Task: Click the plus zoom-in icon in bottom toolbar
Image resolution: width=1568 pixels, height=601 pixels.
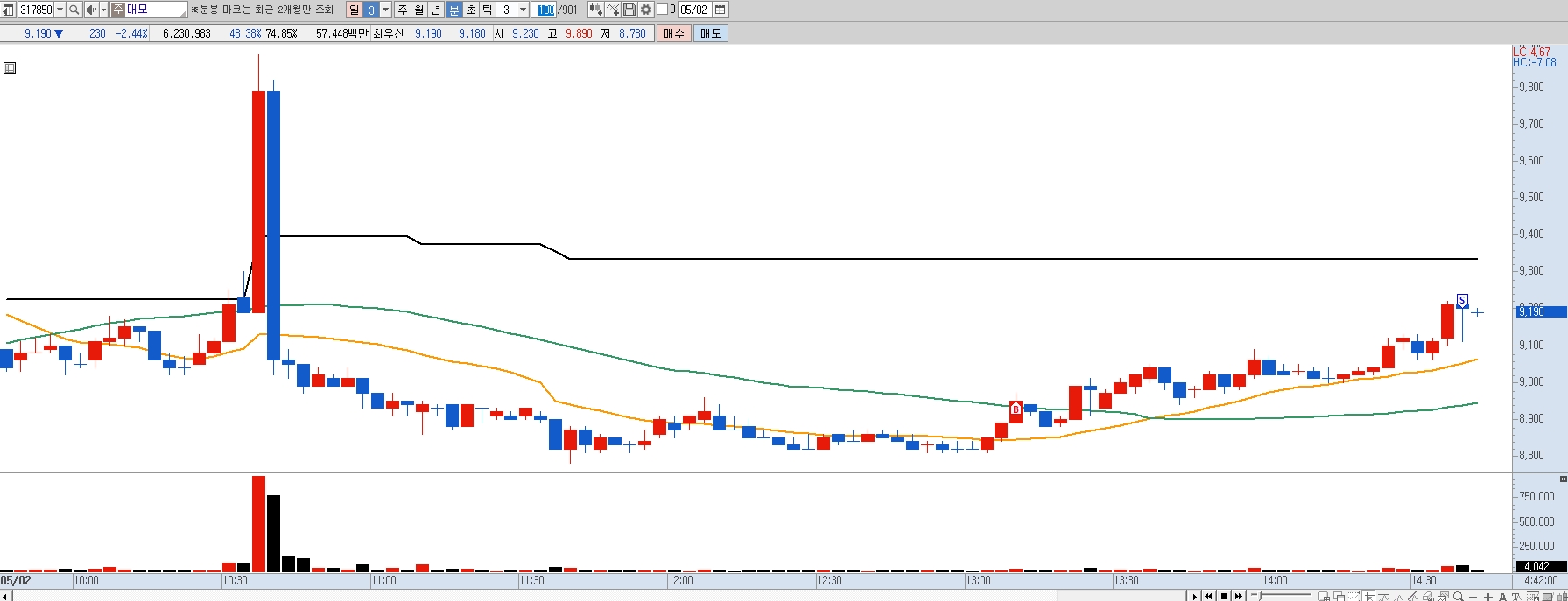Action: tap(1488, 597)
